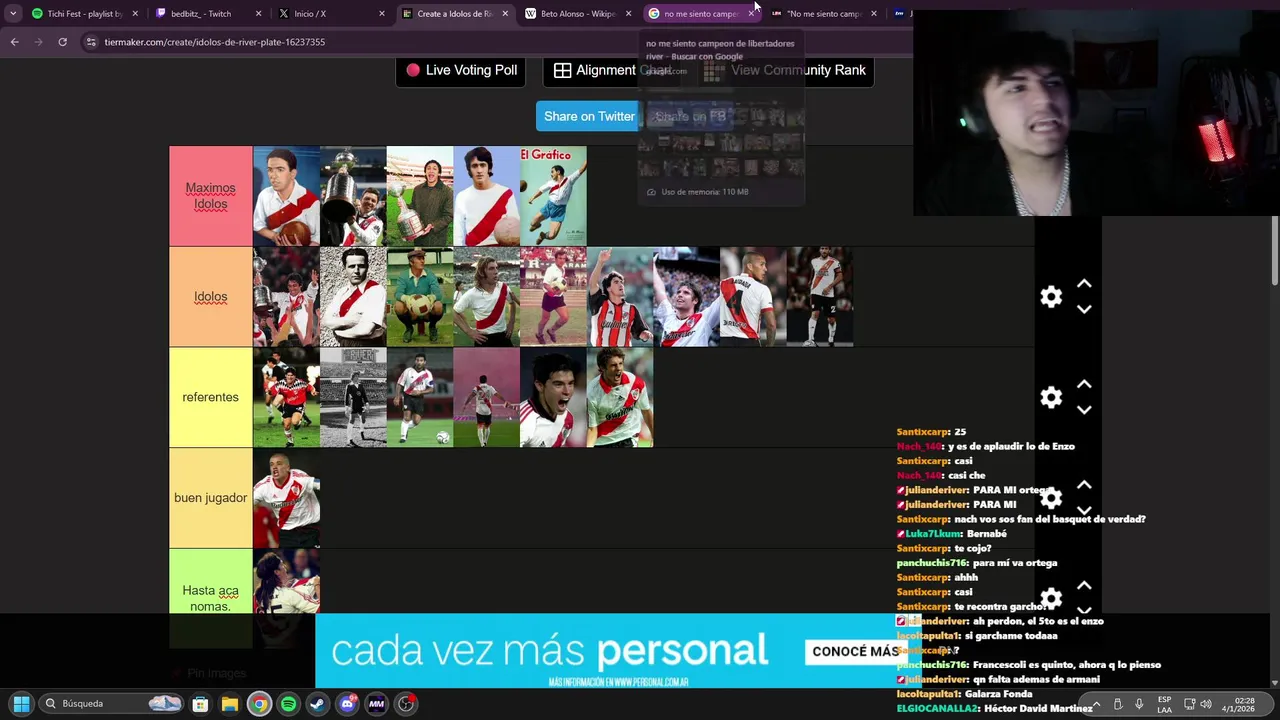Click page vertical scrollbar
This screenshot has height=720, width=1280.
[1275, 250]
